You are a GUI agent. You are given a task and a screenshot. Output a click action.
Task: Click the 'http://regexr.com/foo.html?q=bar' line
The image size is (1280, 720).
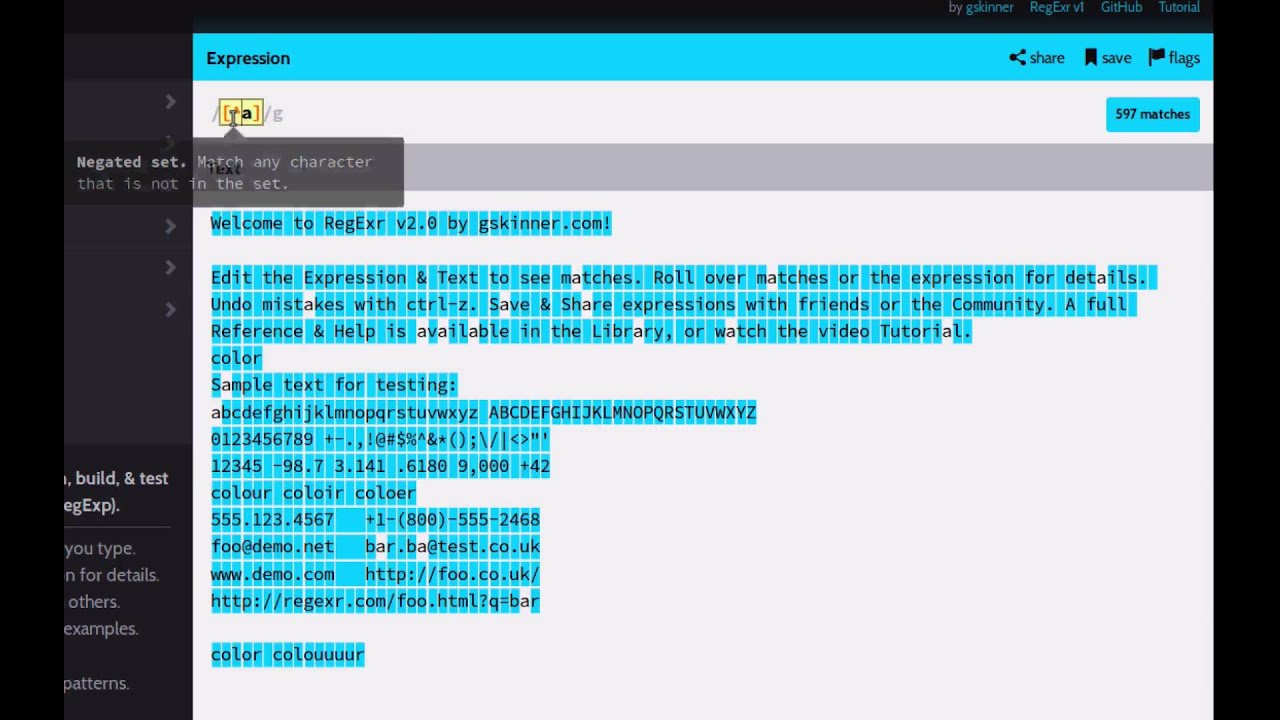point(375,601)
